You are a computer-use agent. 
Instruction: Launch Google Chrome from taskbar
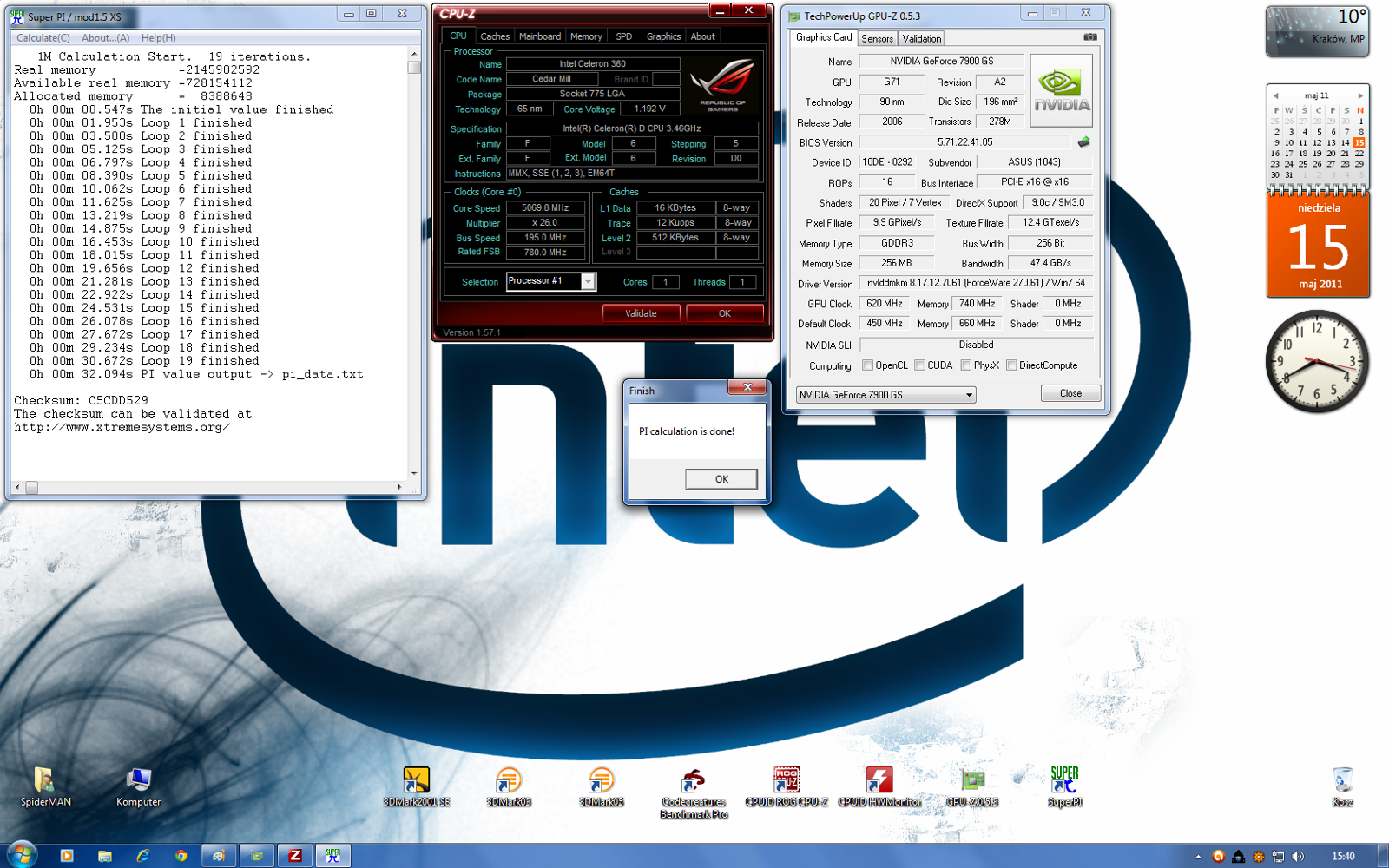coord(181,856)
